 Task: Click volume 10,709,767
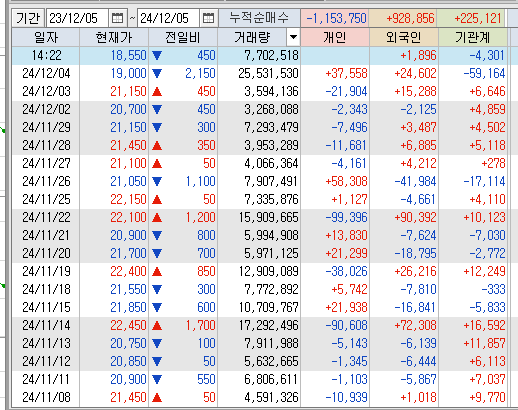(x=268, y=307)
